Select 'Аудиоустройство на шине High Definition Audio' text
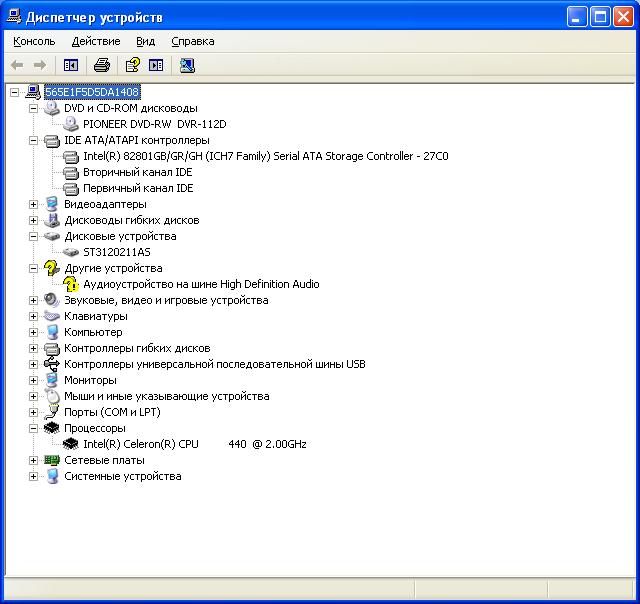This screenshot has height=604, width=640. (201, 284)
